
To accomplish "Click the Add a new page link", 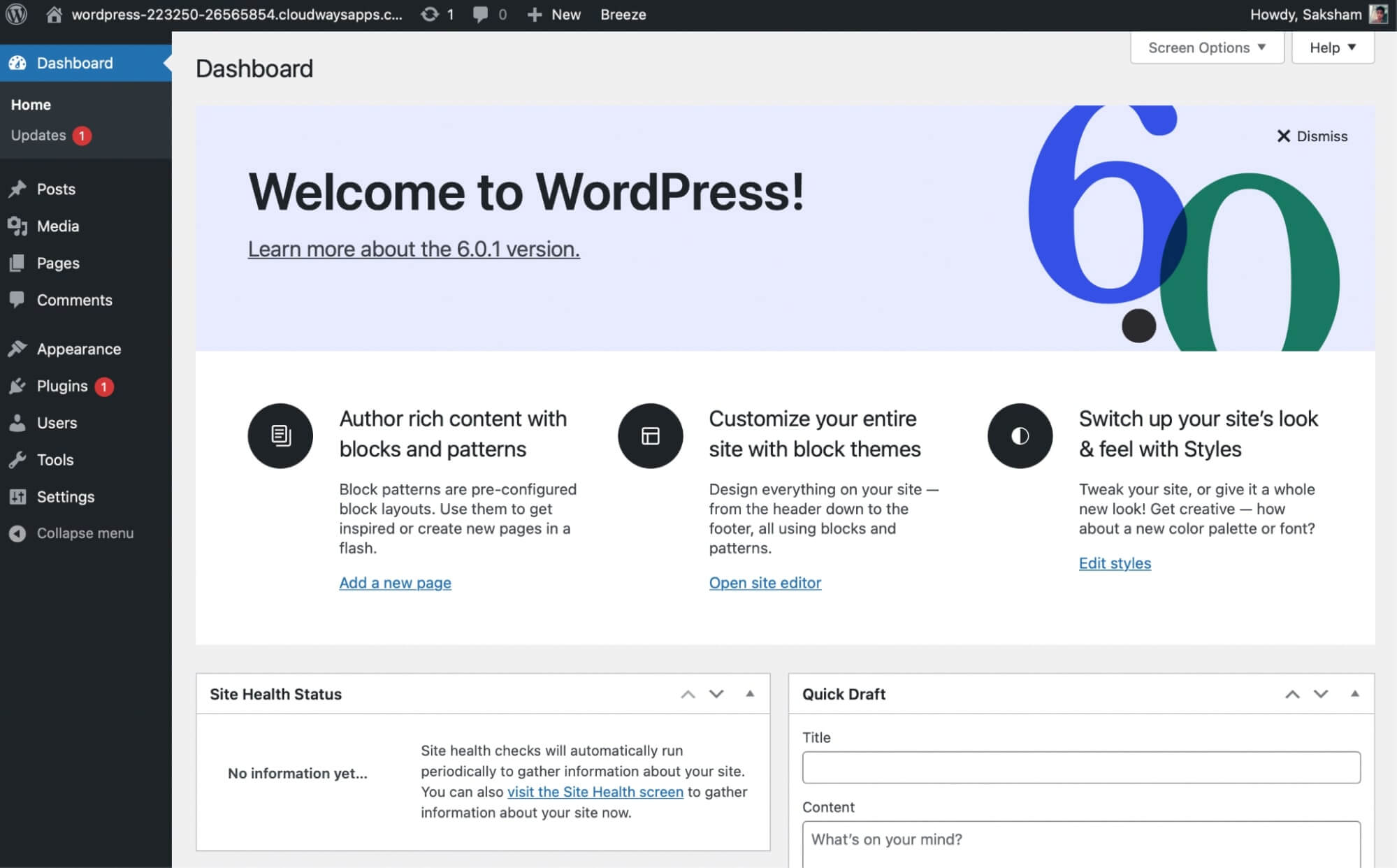I will click(x=395, y=582).
